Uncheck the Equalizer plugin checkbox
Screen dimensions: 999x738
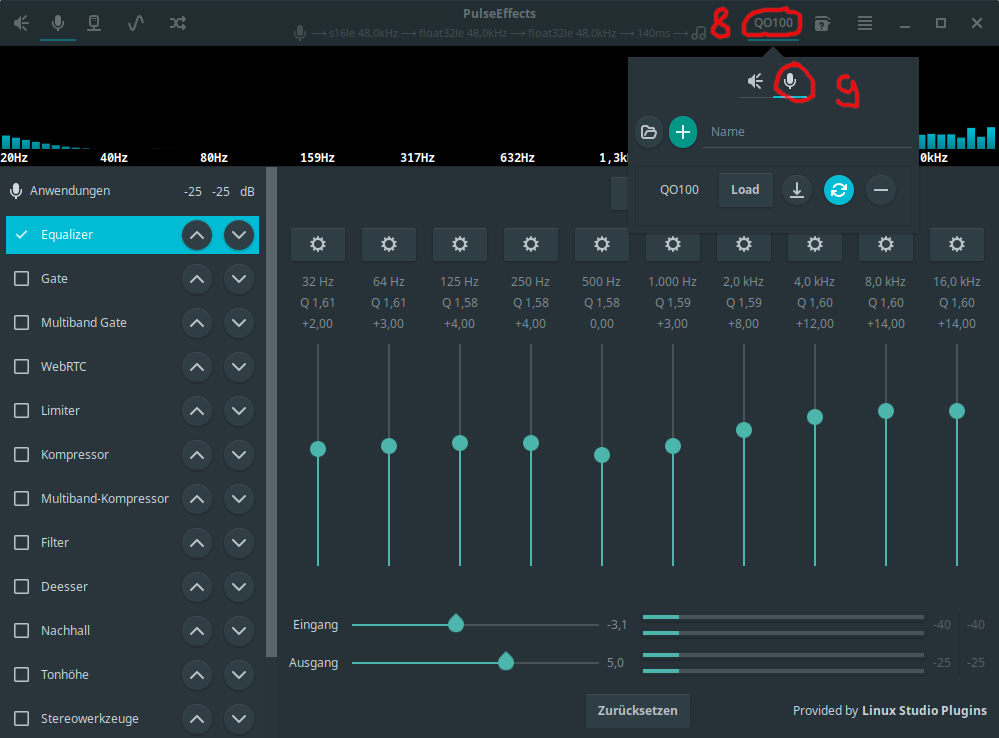[x=21, y=235]
